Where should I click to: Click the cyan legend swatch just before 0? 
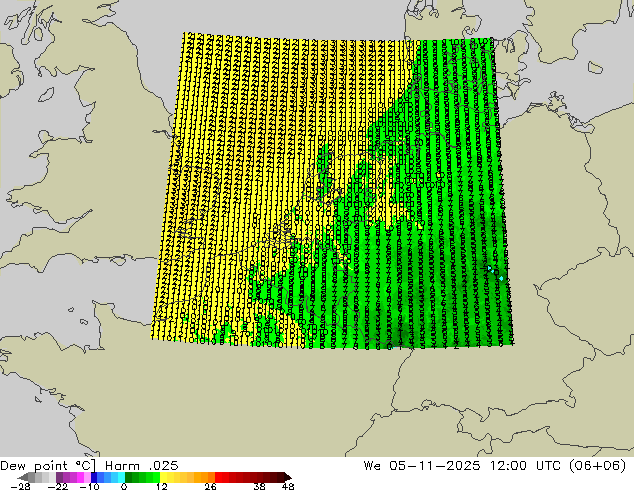coord(122,477)
